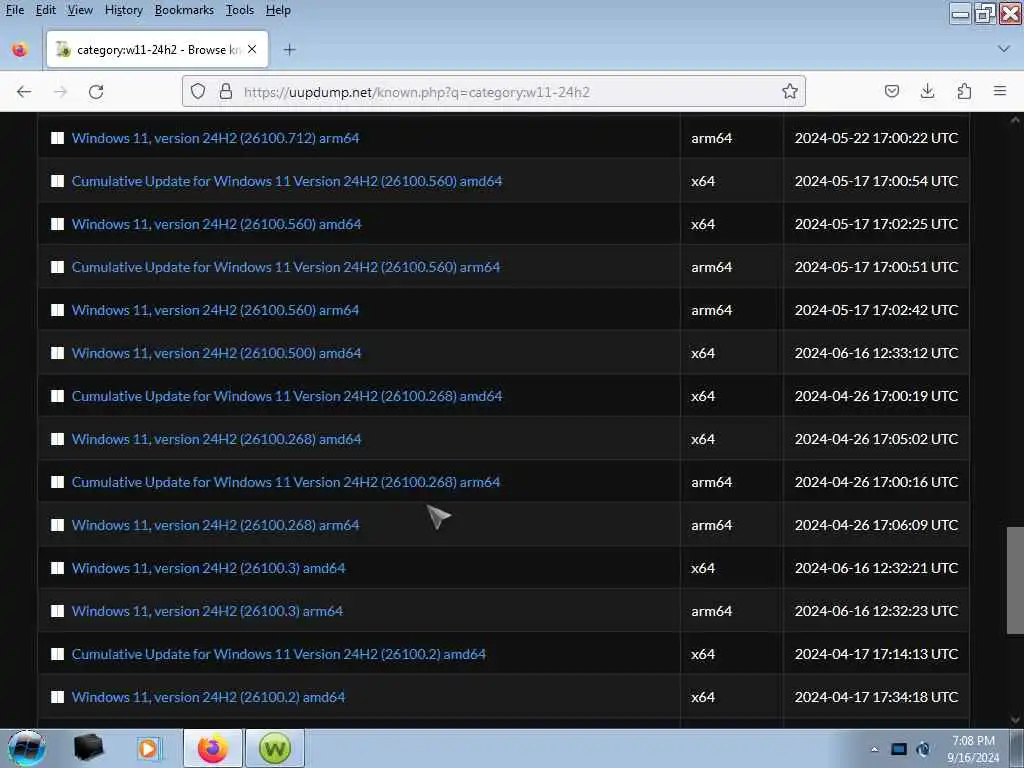Click timestamp 2024-04-17 17:34:18 UTC
Screen dimensions: 1024x768
876,697
